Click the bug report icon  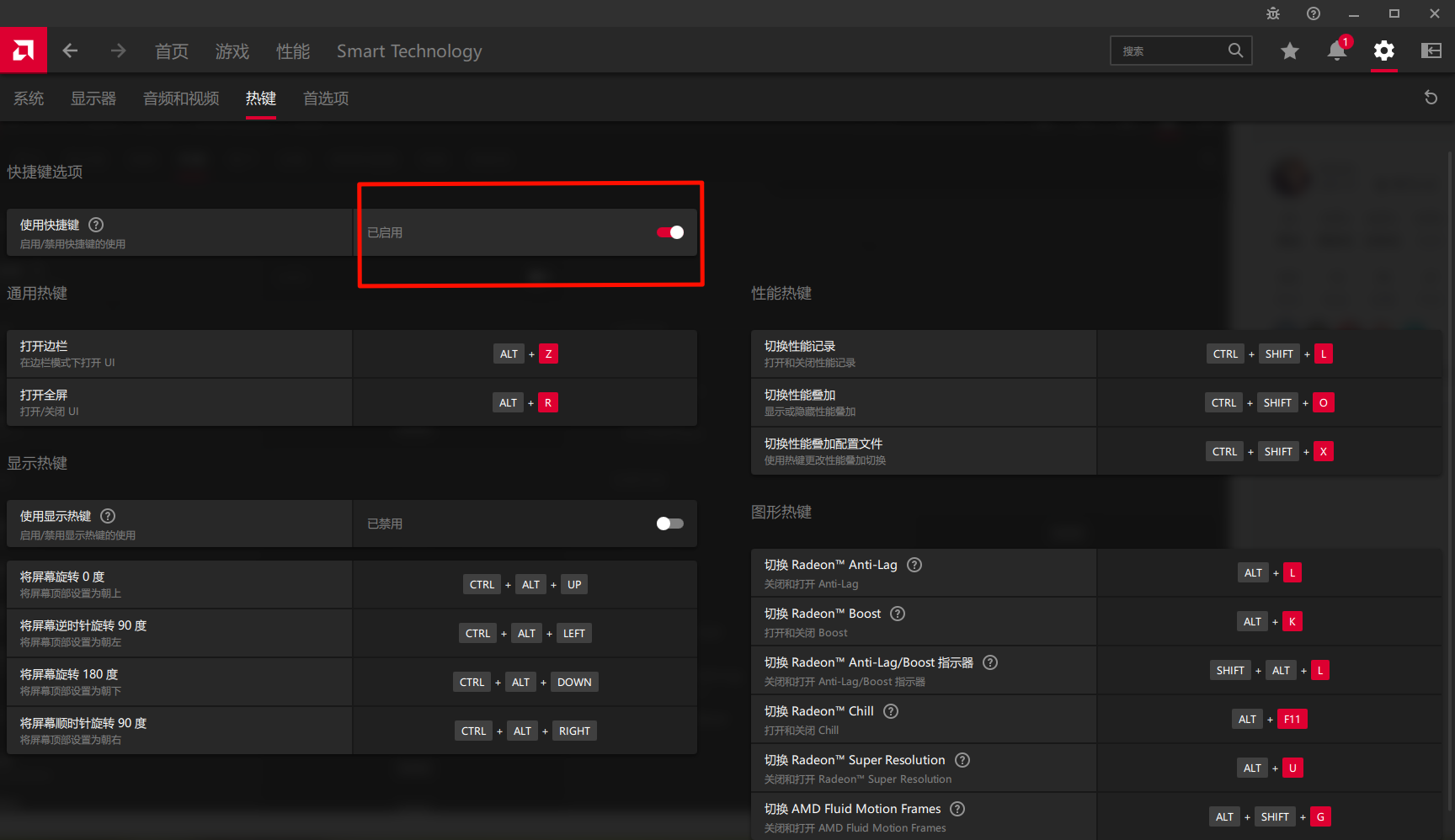tap(1272, 13)
